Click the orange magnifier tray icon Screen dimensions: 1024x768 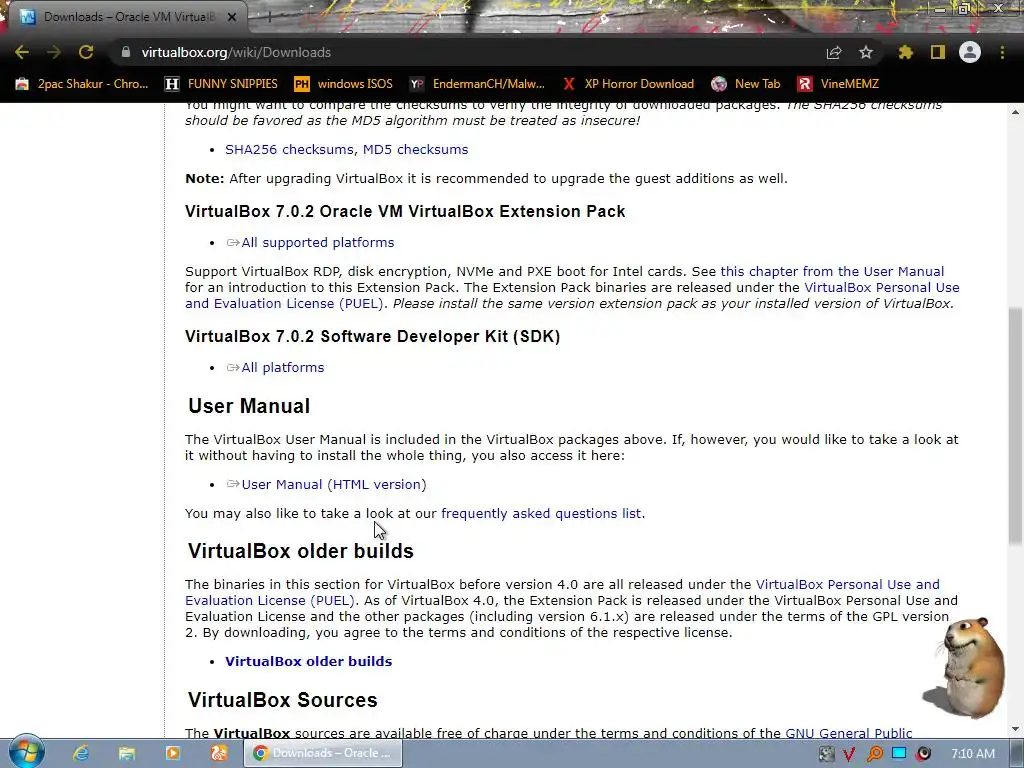(x=874, y=754)
